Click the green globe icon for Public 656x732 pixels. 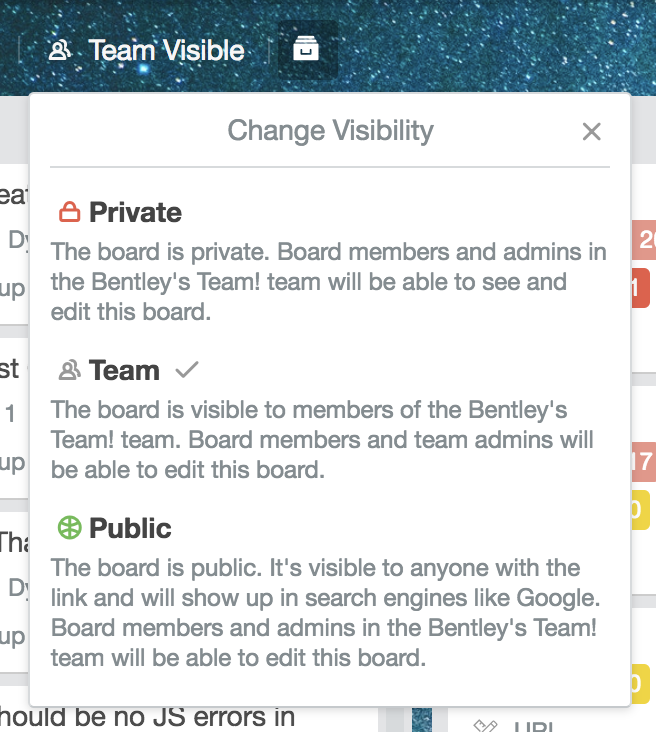pyautogui.click(x=69, y=528)
